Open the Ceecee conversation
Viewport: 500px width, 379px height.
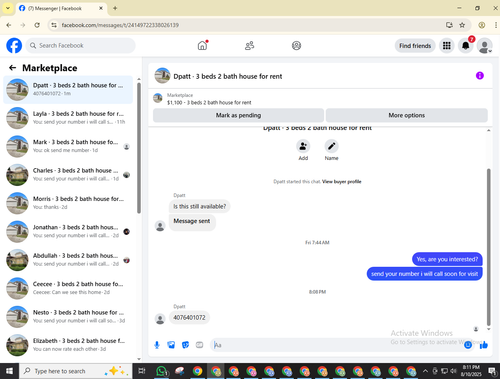coord(68,288)
